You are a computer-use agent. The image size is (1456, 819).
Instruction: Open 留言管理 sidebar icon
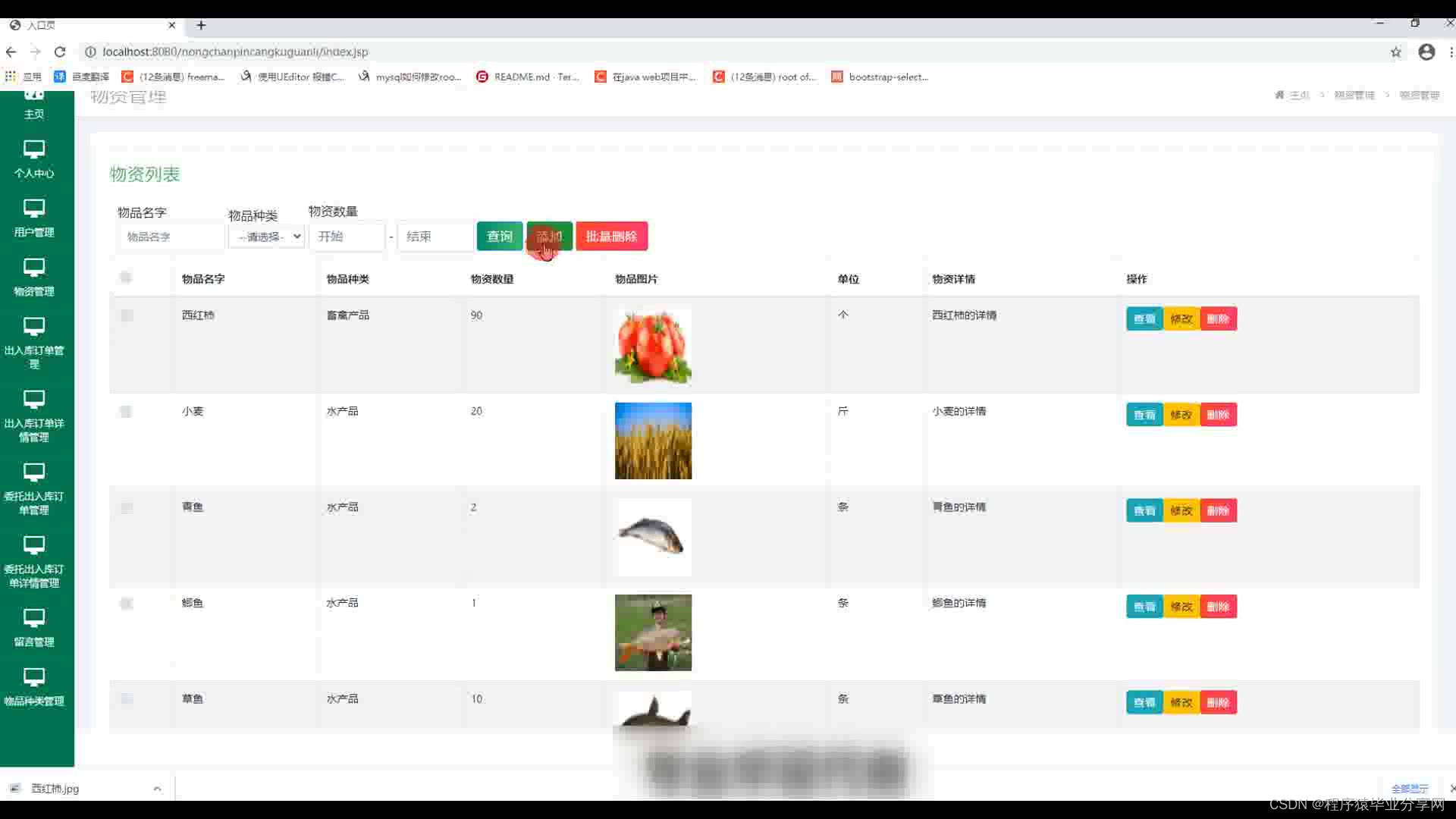[34, 618]
